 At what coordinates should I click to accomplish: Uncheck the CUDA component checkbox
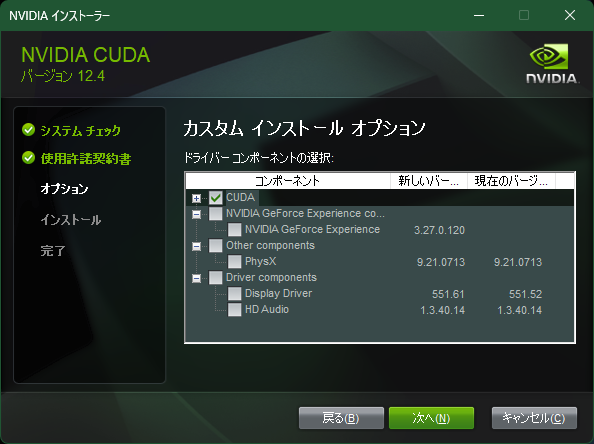216,198
